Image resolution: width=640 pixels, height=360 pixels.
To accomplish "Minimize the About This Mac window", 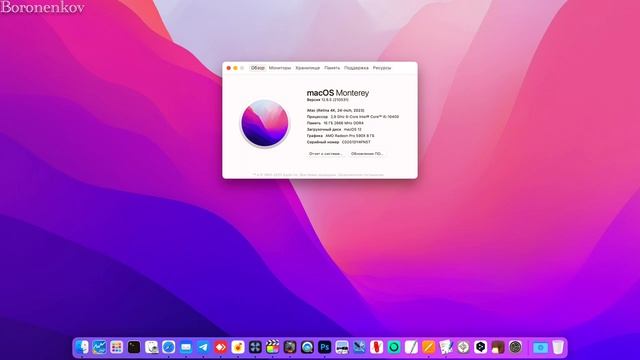I will coord(236,68).
